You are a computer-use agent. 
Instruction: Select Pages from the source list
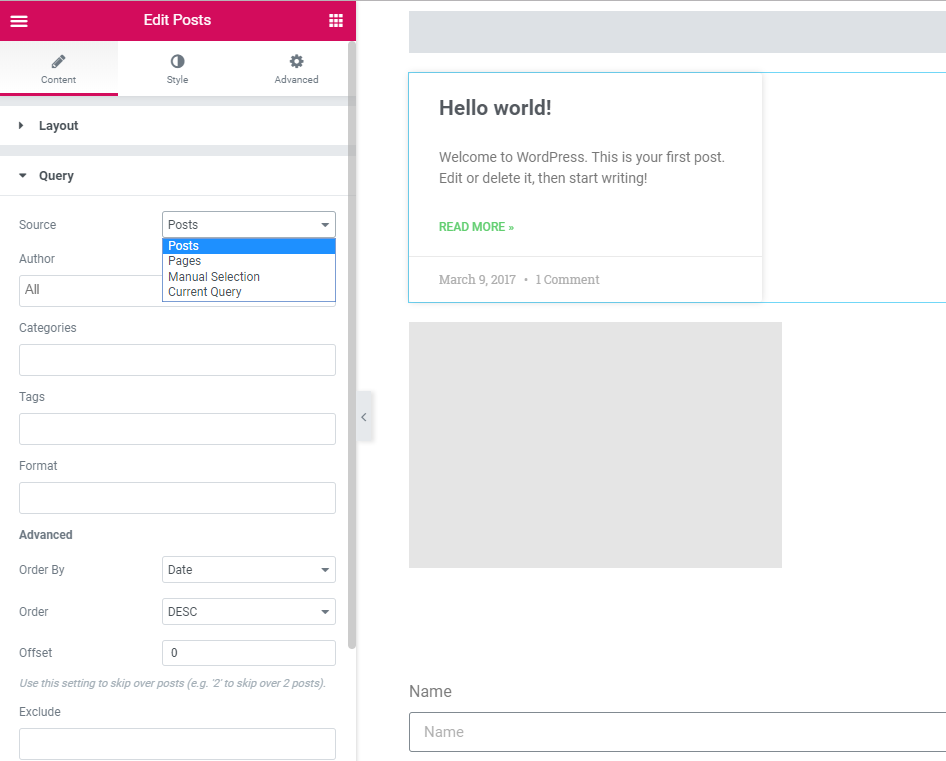tap(185, 261)
